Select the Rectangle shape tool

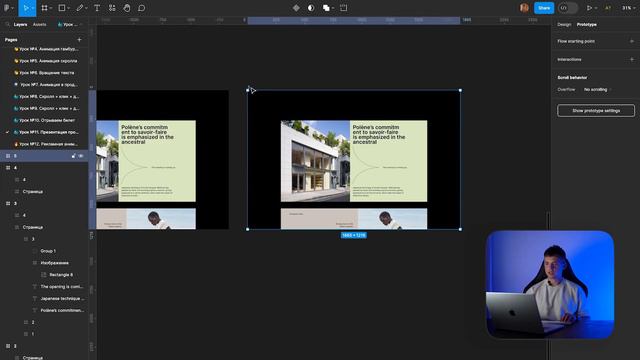pos(62,8)
